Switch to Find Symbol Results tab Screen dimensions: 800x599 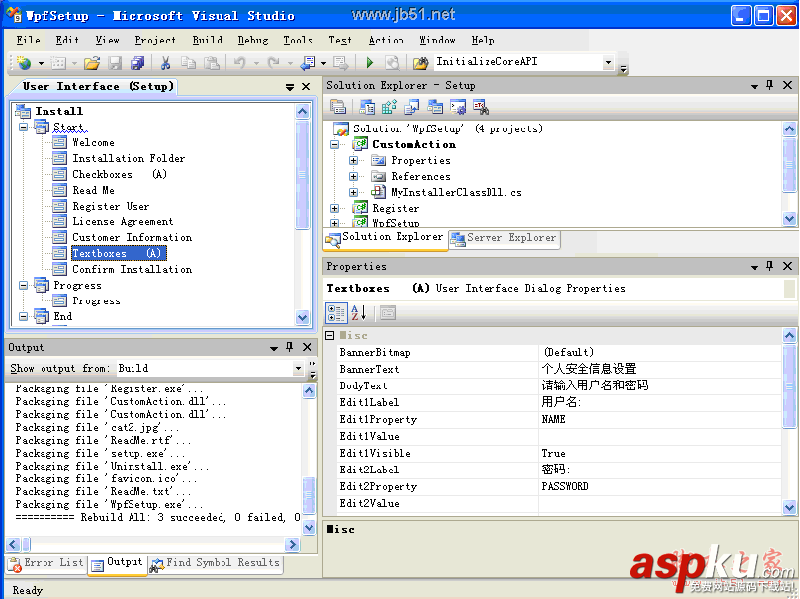pyautogui.click(x=215, y=563)
